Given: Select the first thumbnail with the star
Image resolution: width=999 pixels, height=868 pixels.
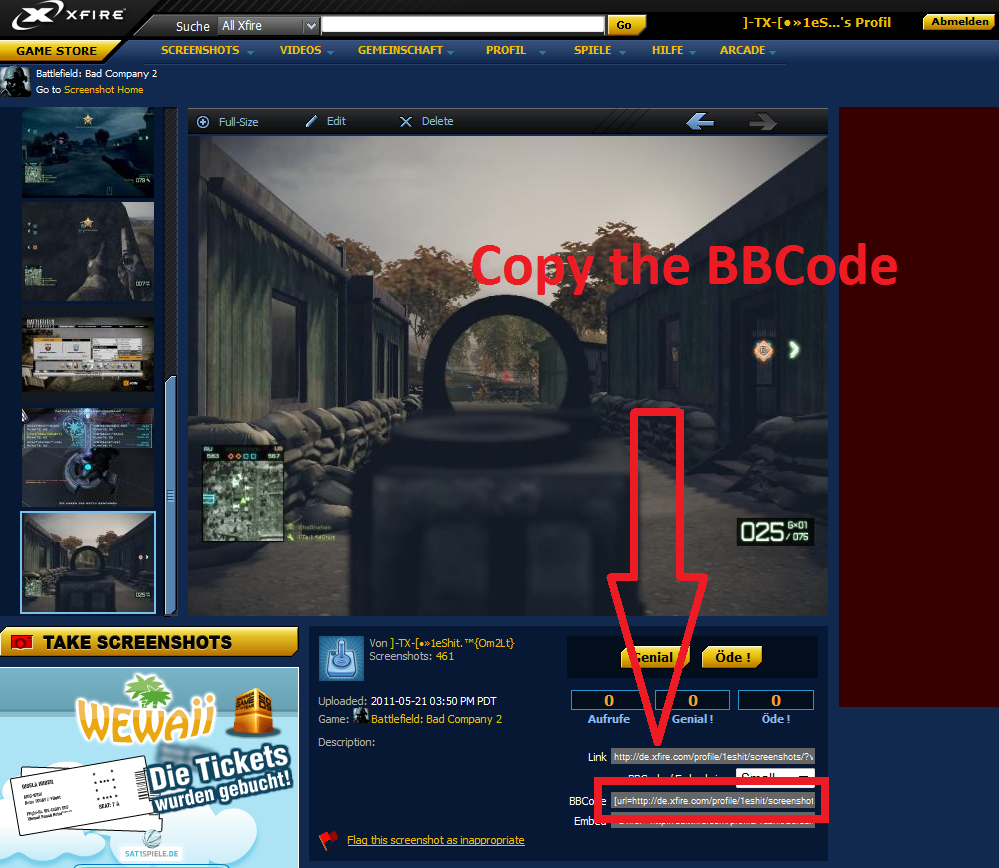Looking at the screenshot, I should click(x=88, y=152).
